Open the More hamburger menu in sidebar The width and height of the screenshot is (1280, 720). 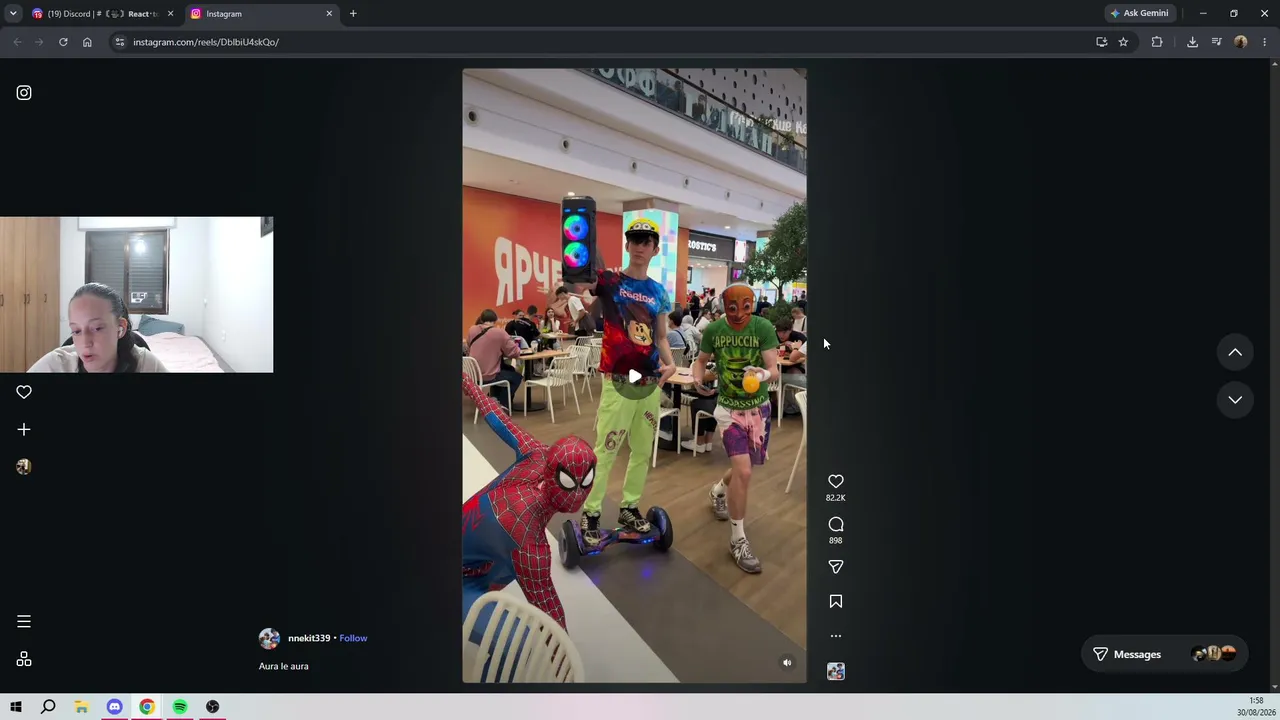click(24, 622)
